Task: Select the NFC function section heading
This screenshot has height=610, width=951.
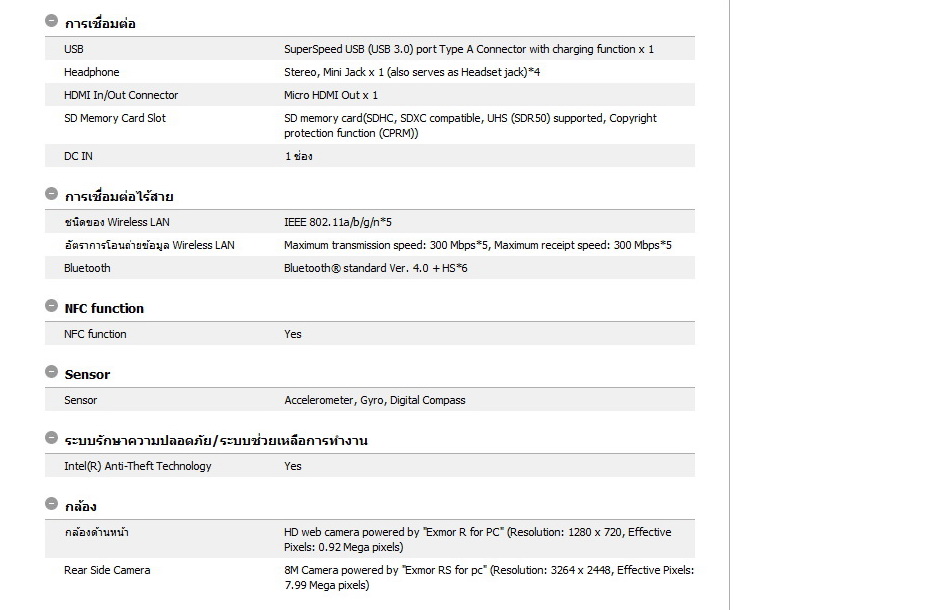Action: (104, 308)
